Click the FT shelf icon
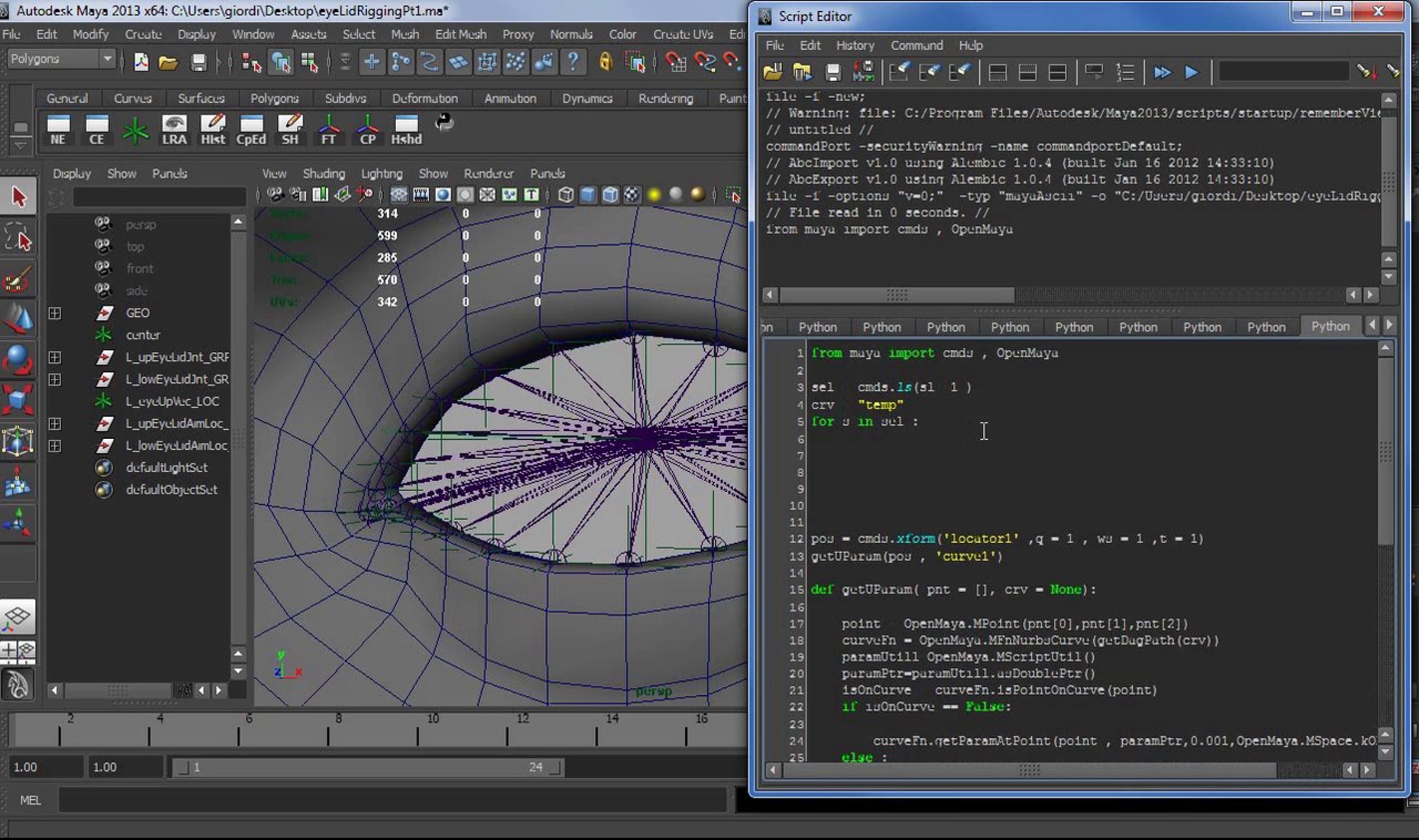1419x840 pixels. click(329, 130)
